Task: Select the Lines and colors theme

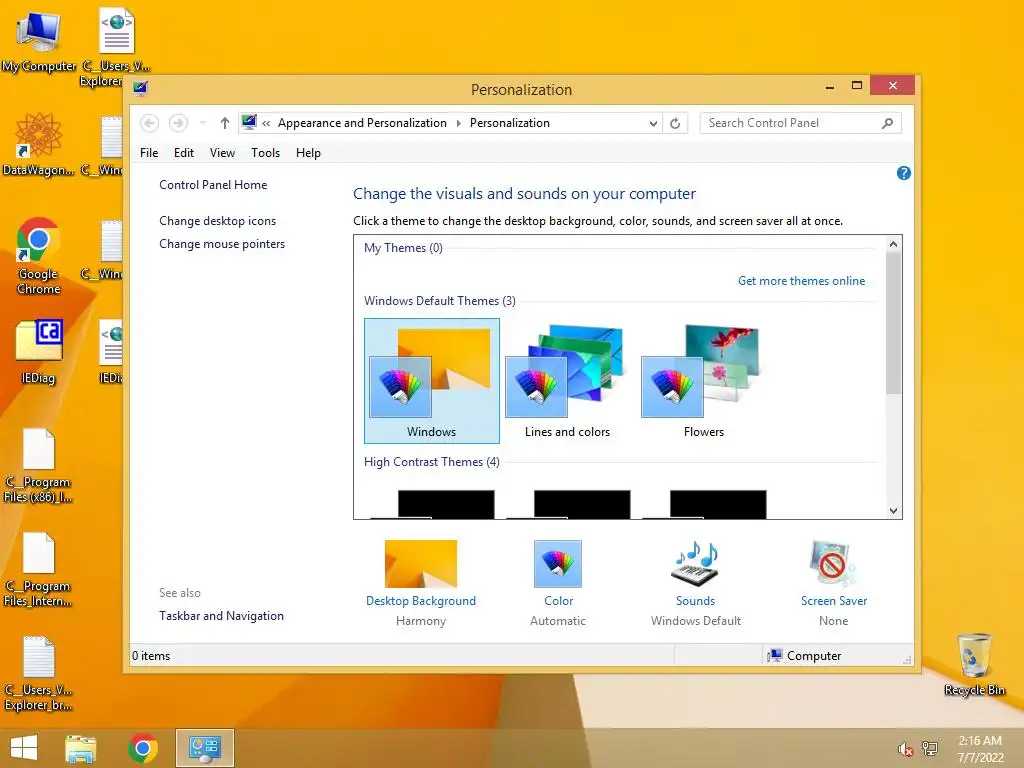Action: pyautogui.click(x=568, y=381)
